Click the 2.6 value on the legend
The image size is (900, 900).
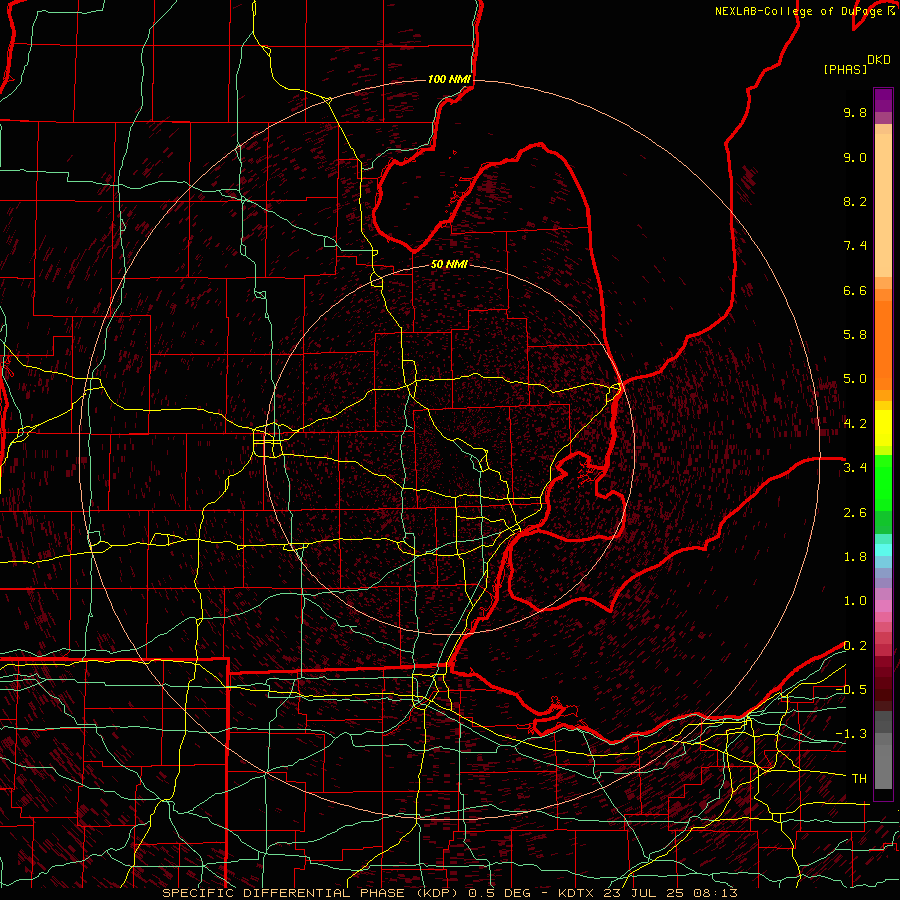coord(855,513)
